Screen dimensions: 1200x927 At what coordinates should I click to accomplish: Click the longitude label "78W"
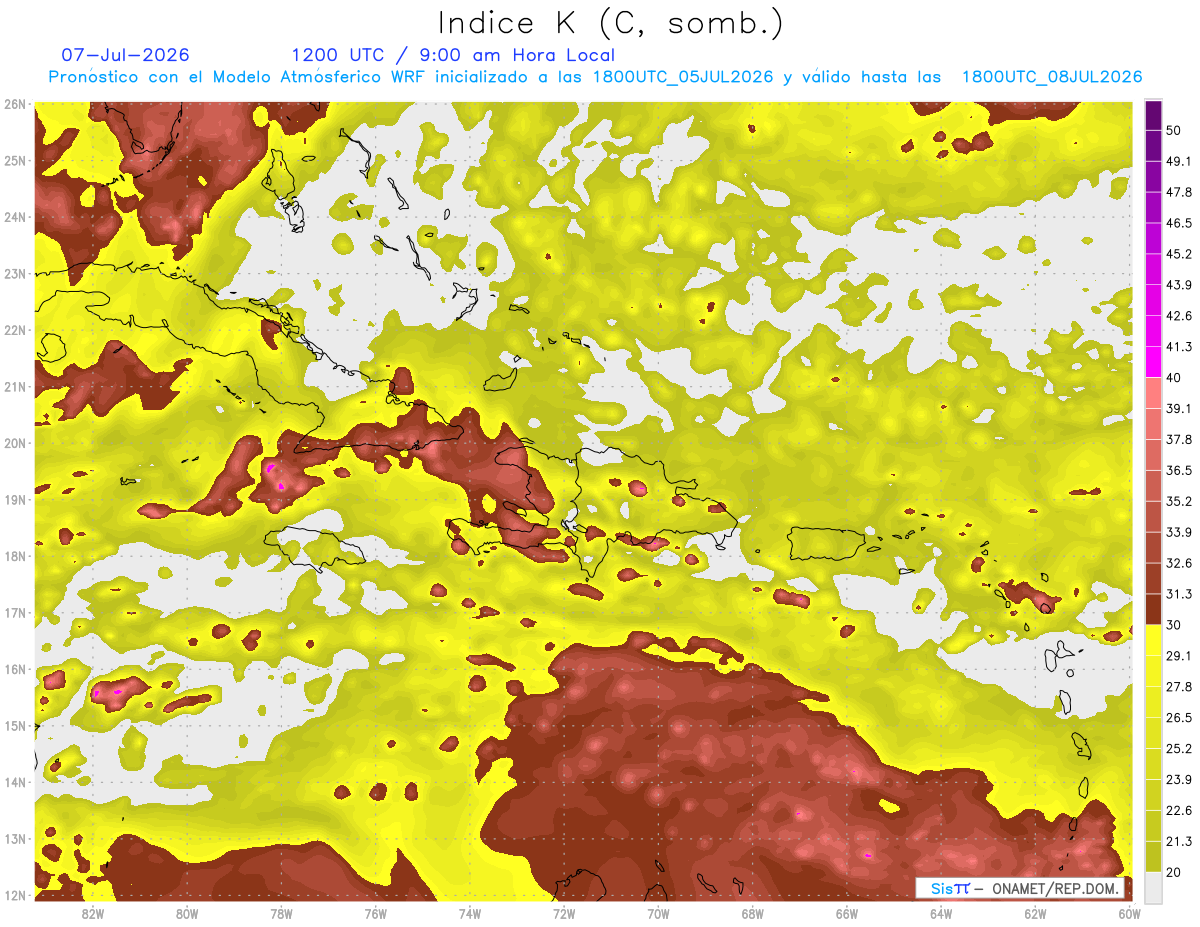[x=281, y=915]
